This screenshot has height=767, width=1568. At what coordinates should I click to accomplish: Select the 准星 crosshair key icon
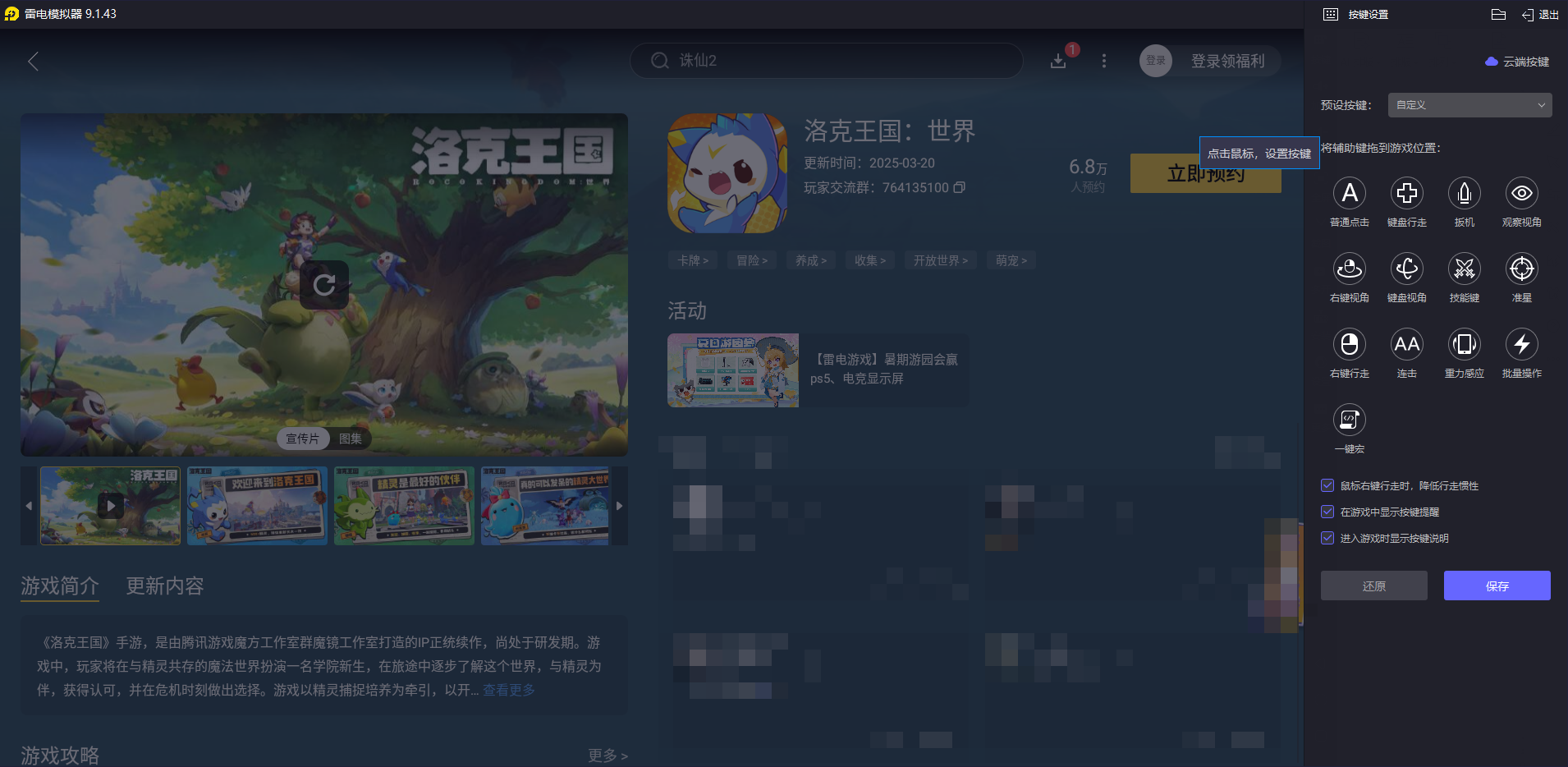1522,269
